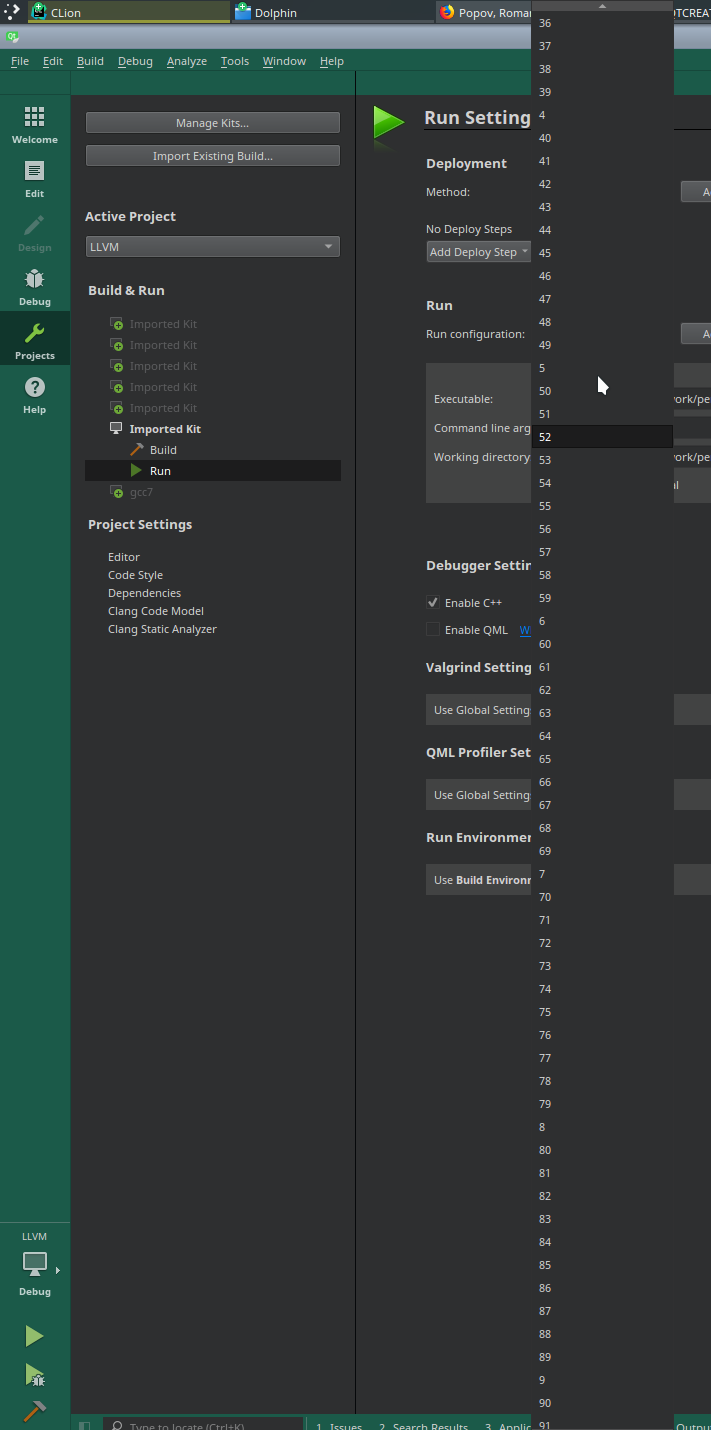The image size is (711, 1430).
Task: Open the Help mode
Action: tap(35, 395)
